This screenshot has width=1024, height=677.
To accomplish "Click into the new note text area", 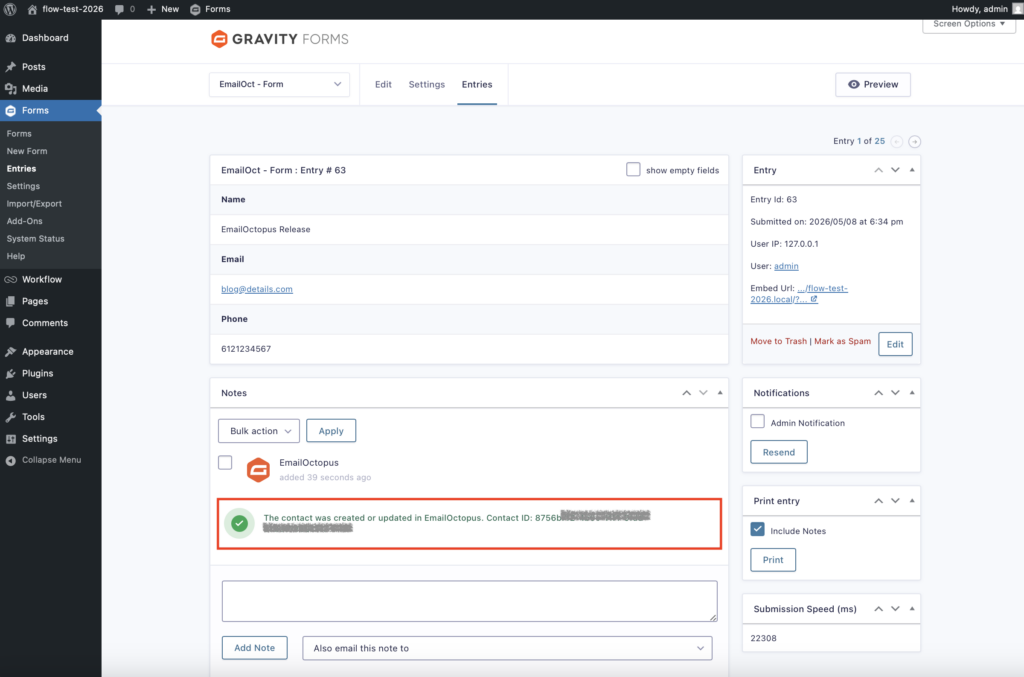I will (x=470, y=601).
